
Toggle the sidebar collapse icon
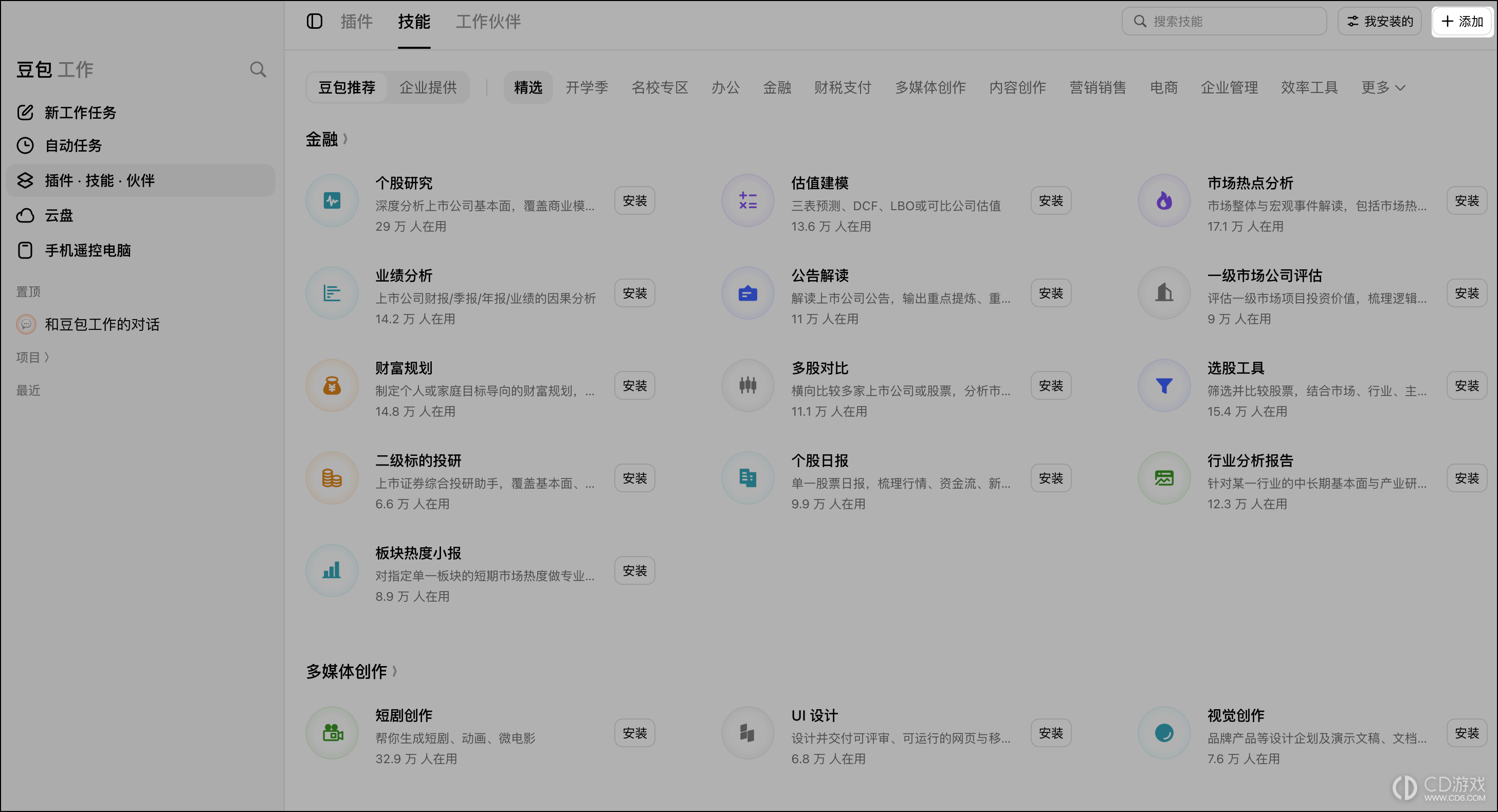coord(314,22)
